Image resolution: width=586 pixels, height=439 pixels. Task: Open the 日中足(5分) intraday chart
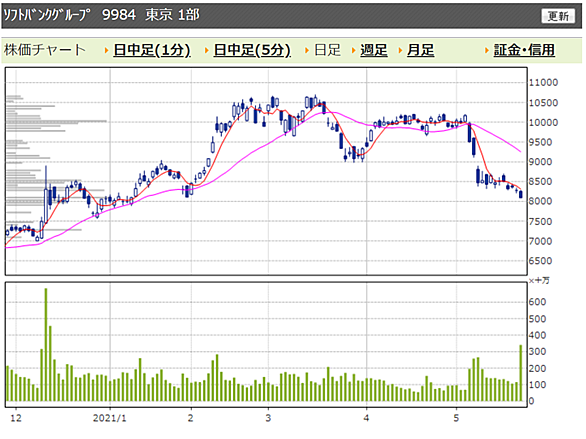coord(252,50)
